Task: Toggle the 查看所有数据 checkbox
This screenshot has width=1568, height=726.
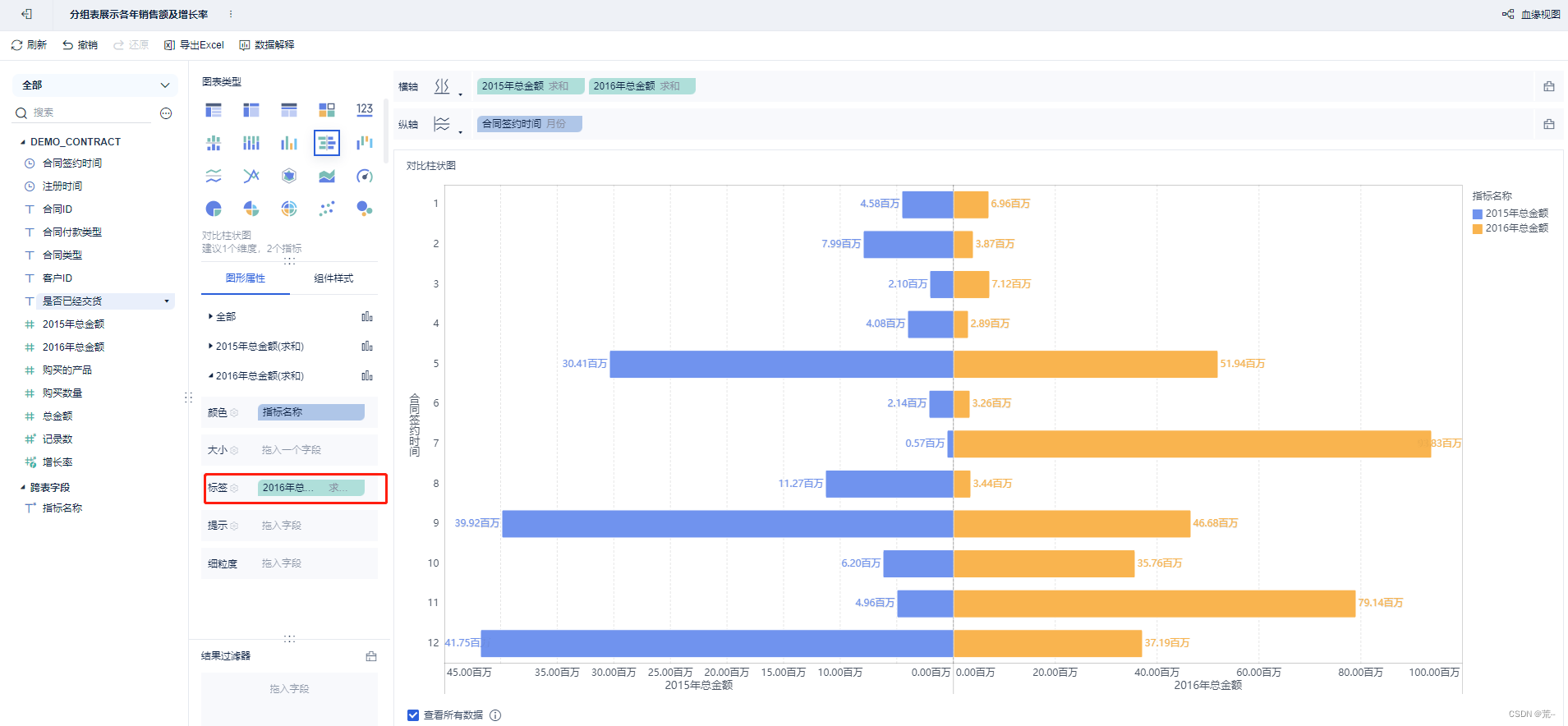Action: (413, 715)
